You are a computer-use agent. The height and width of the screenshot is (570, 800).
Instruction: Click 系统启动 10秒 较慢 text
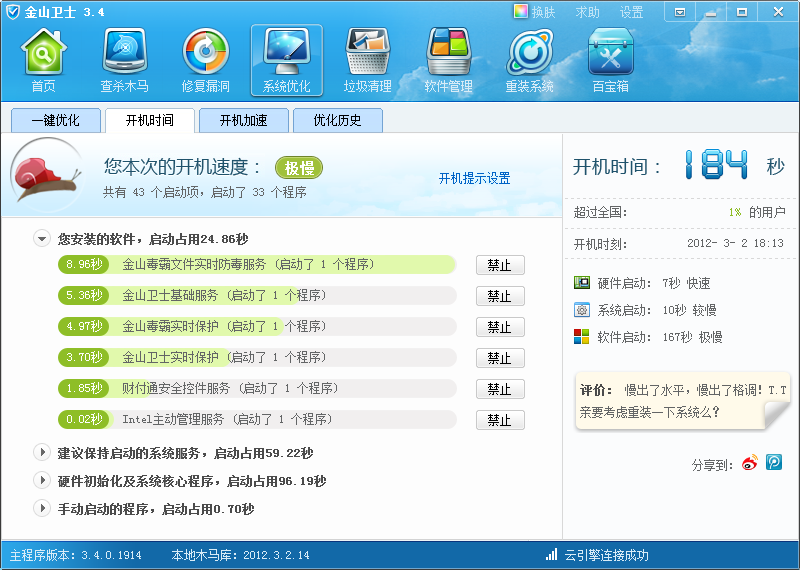657,310
